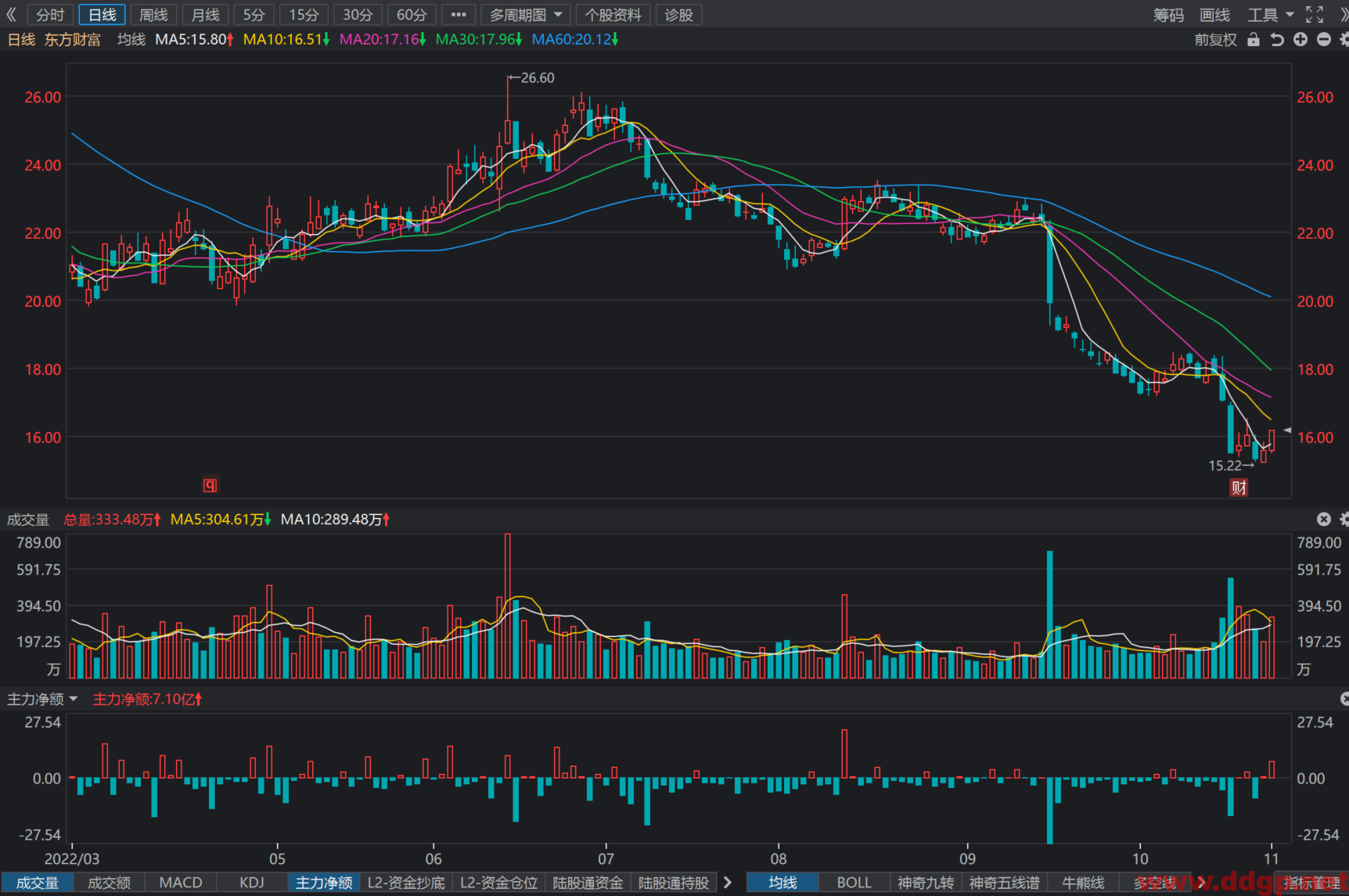Click 主力净额:7.10亿 value
Screen dimensions: 1349x896
147,699
